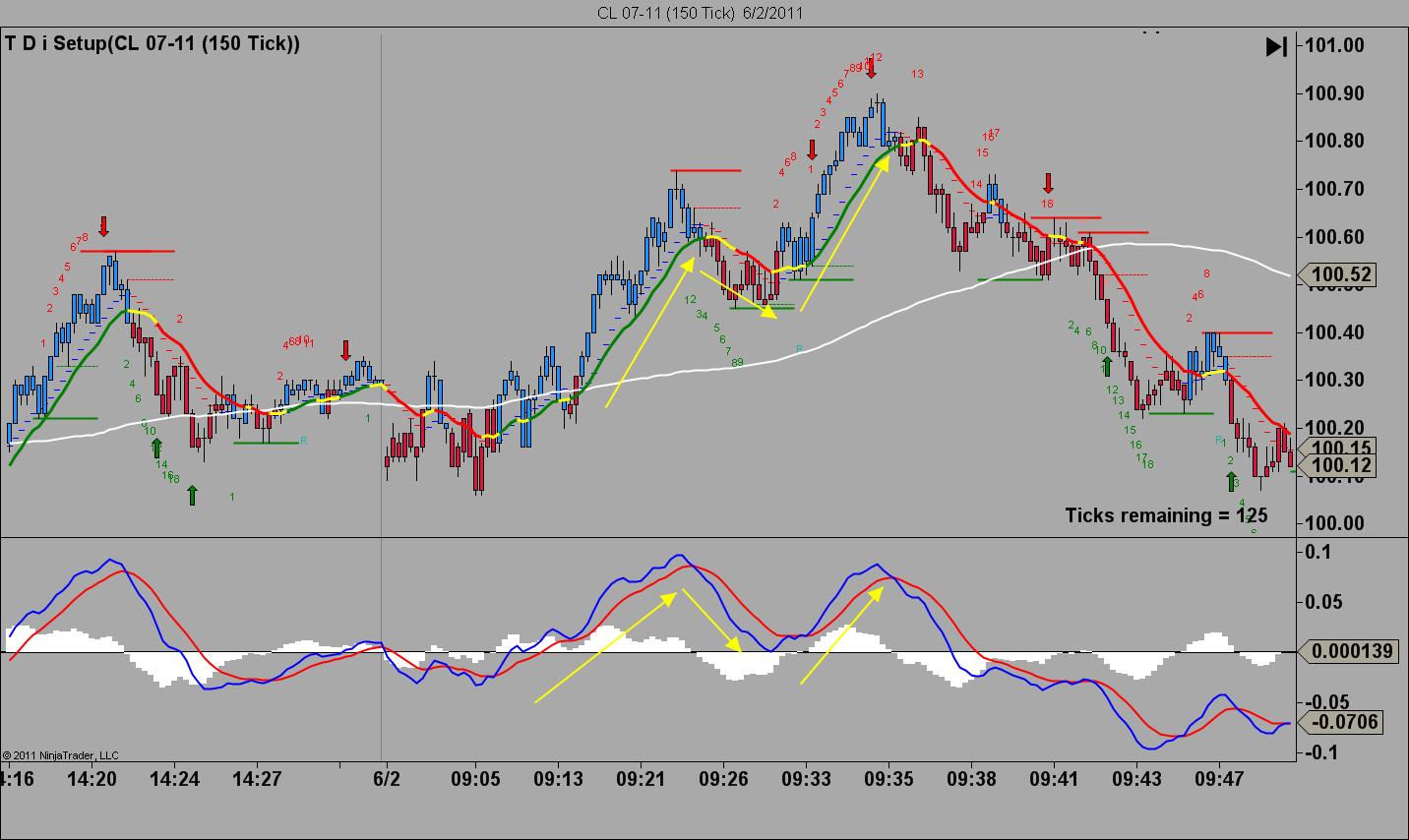1409x840 pixels.
Task: Click the scroll-to-latest-bar arrow icon
Action: click(x=1276, y=46)
